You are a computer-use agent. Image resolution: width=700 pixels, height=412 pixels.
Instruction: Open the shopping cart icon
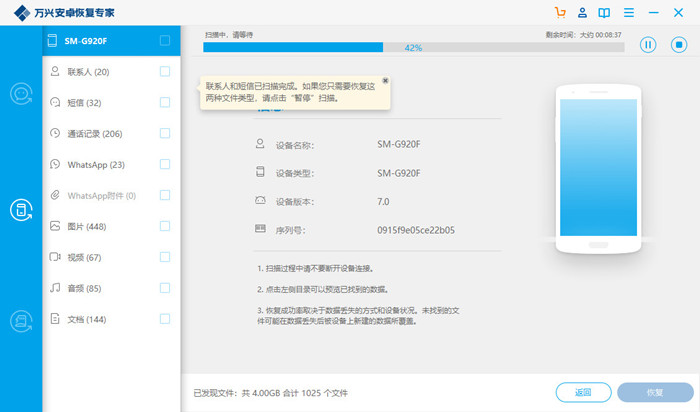pos(560,12)
